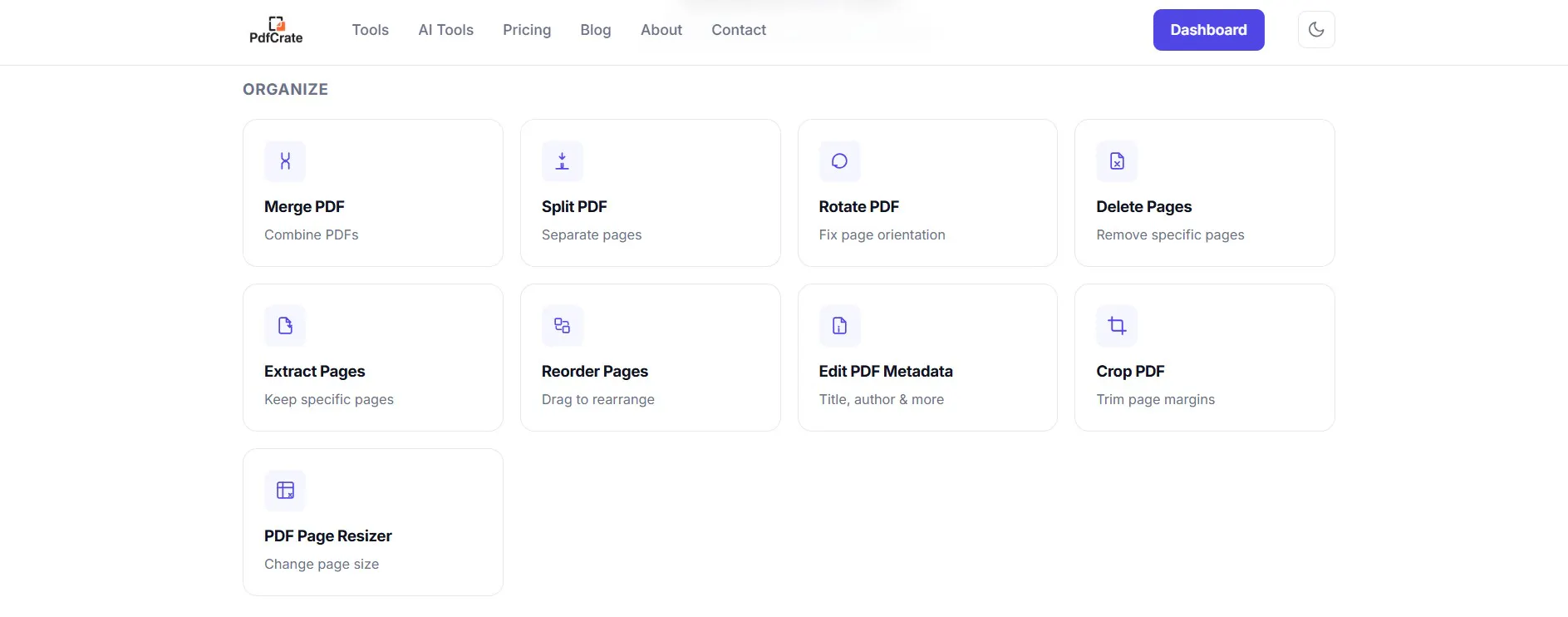Click the Dashboard button
Viewport: 1568px width, 617px height.
(x=1208, y=30)
